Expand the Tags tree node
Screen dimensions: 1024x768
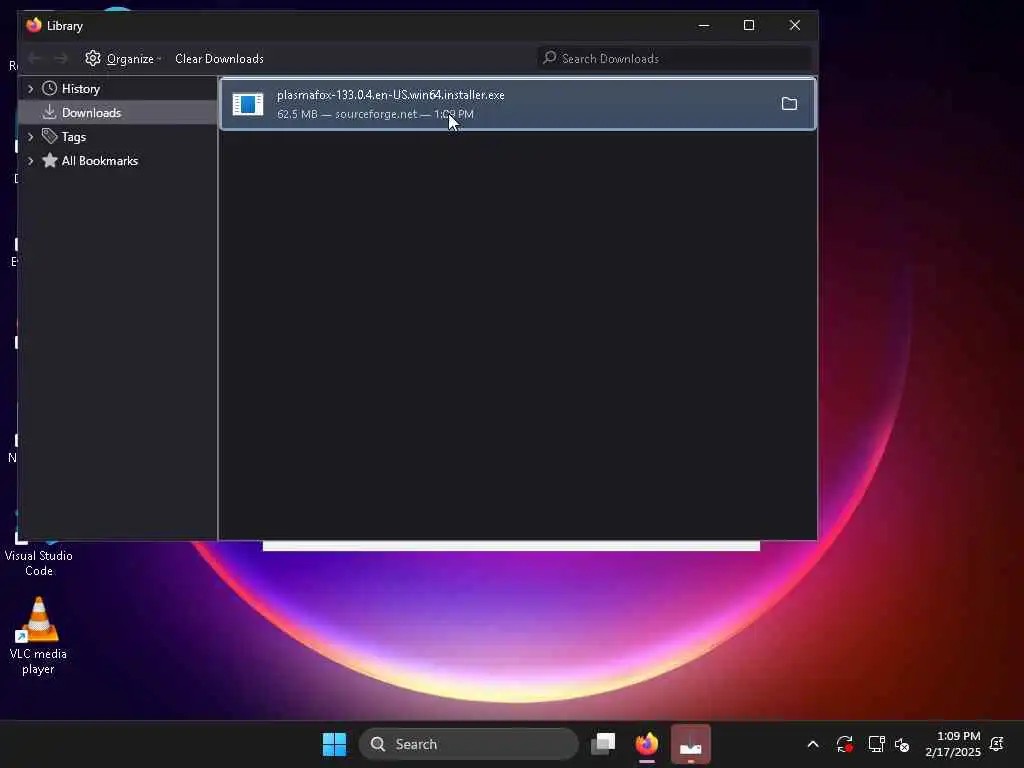(30, 136)
